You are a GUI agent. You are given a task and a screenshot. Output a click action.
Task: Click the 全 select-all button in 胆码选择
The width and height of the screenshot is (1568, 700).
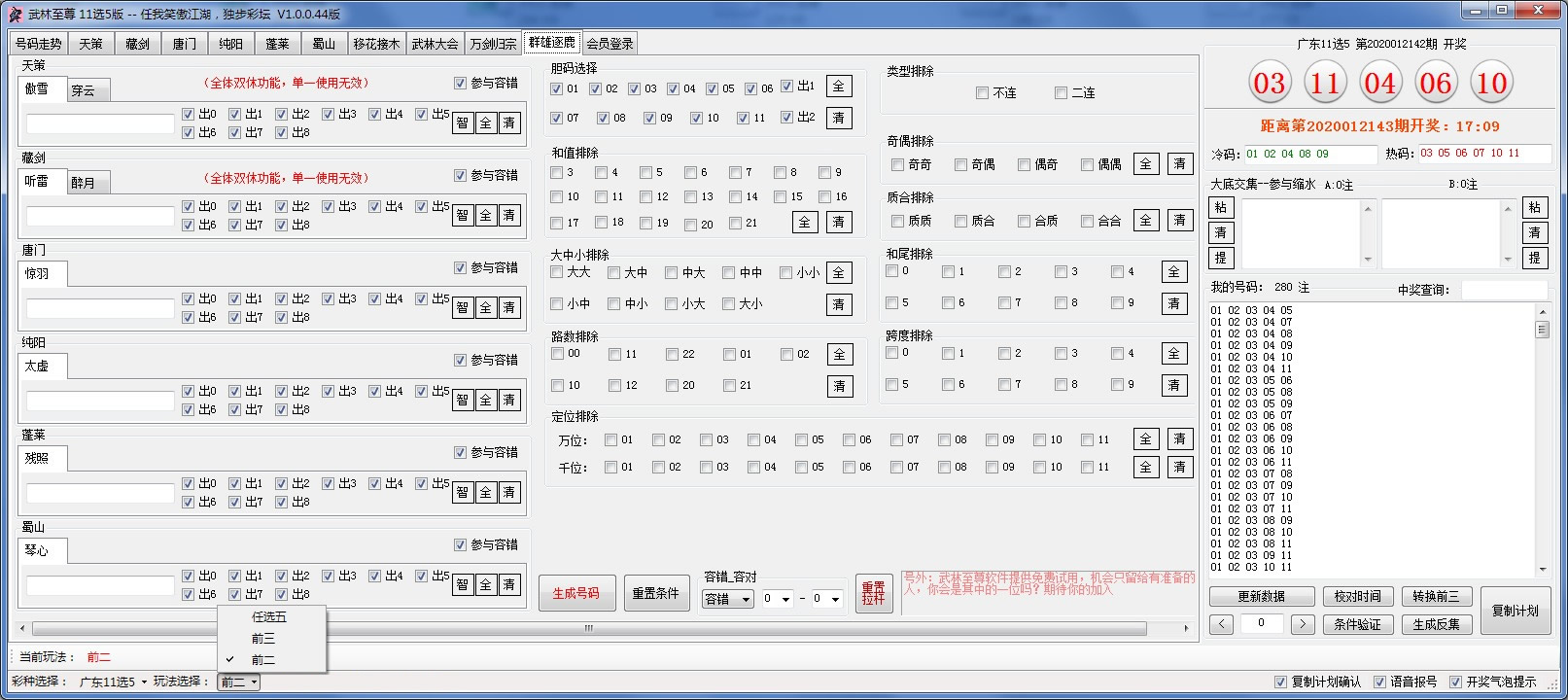tap(838, 87)
